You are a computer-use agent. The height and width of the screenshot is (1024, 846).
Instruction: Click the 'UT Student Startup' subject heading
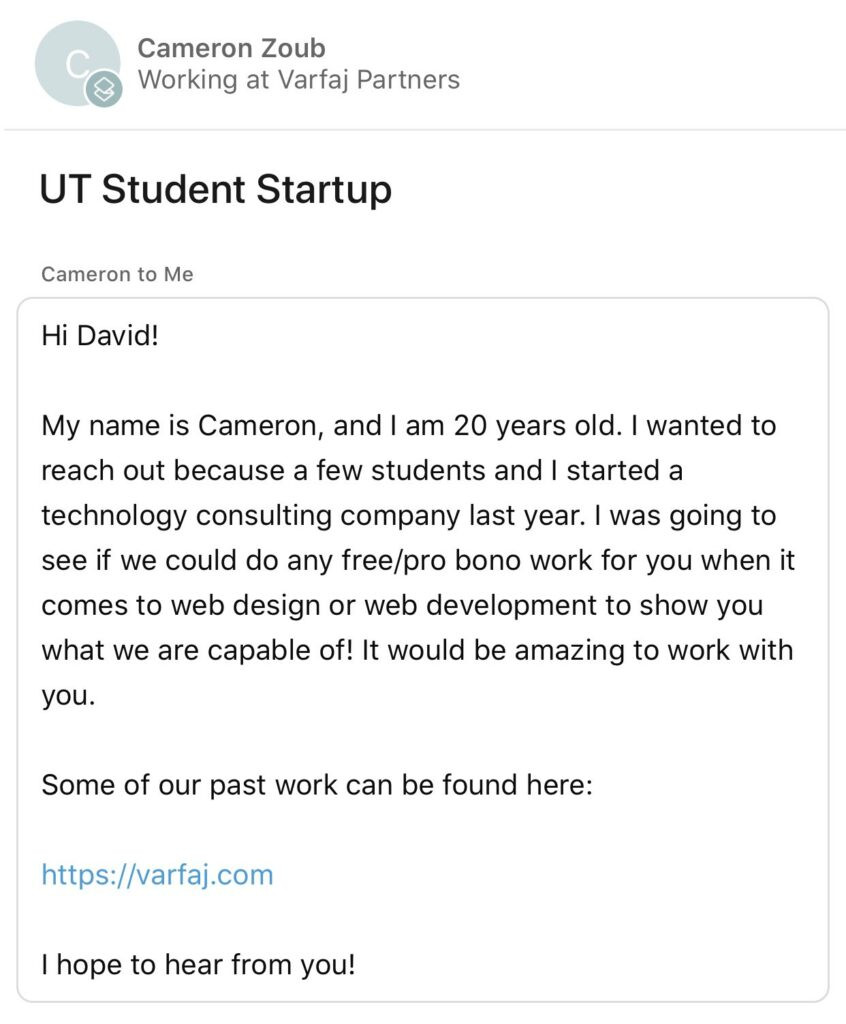(x=215, y=189)
